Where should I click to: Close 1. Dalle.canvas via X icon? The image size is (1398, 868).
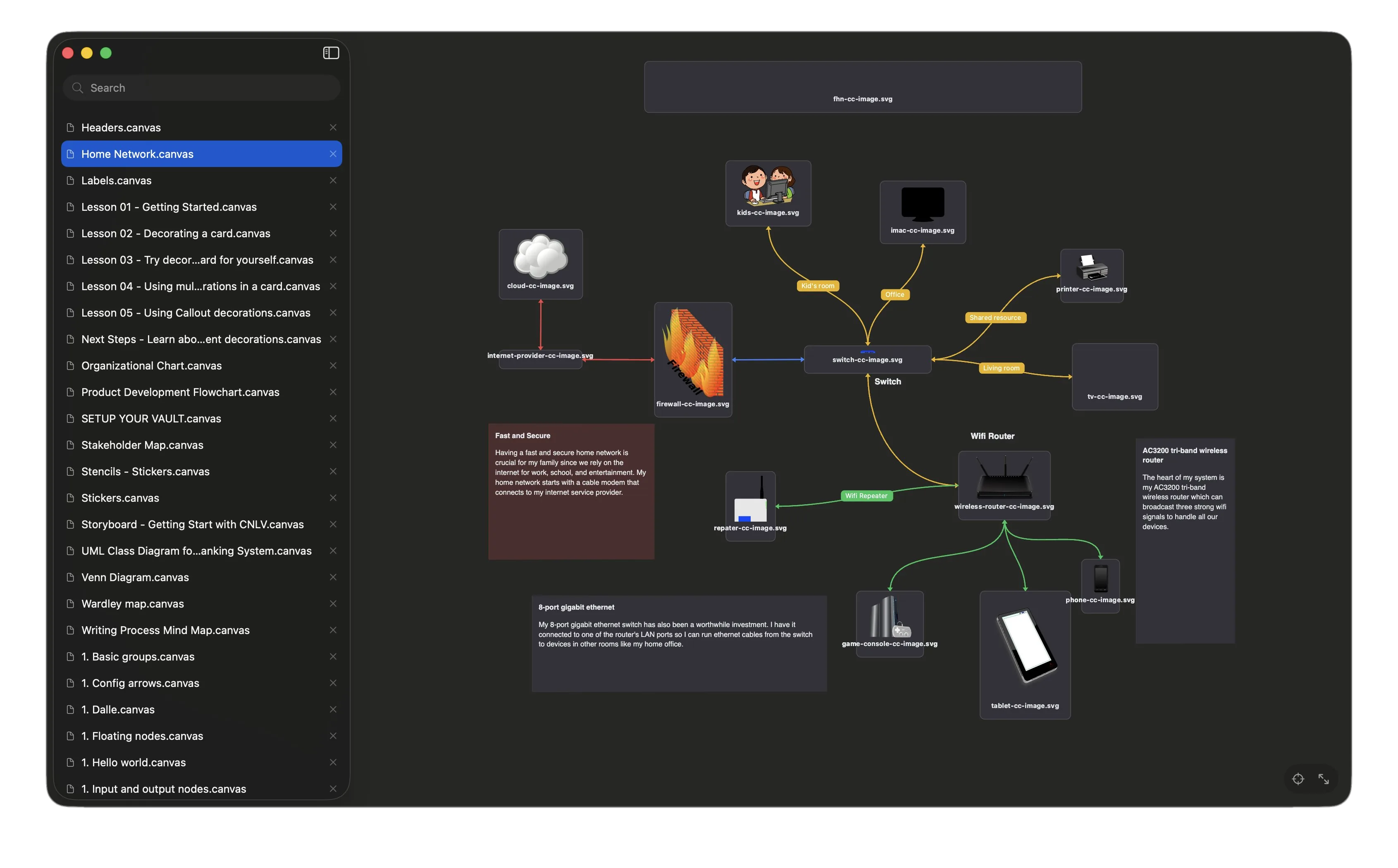(x=333, y=710)
